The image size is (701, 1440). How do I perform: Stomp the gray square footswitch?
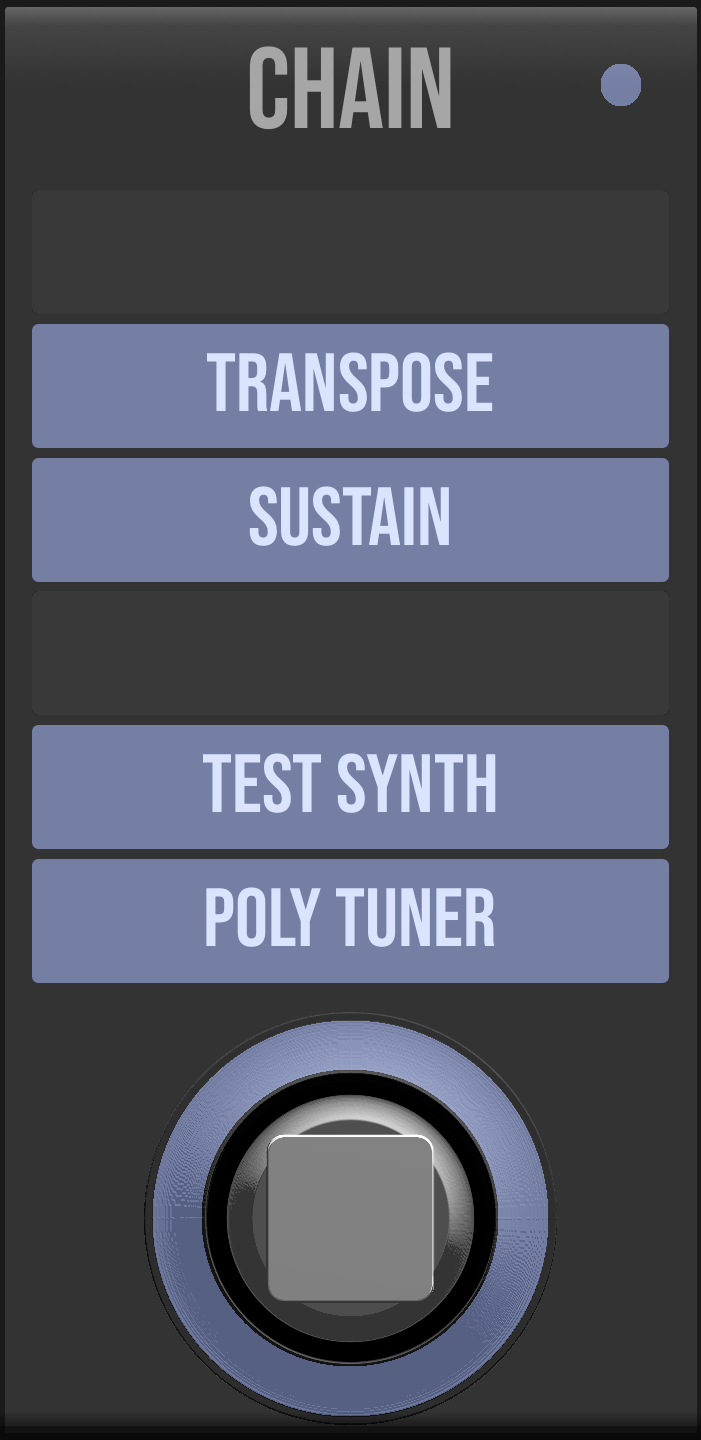pyautogui.click(x=350, y=1218)
